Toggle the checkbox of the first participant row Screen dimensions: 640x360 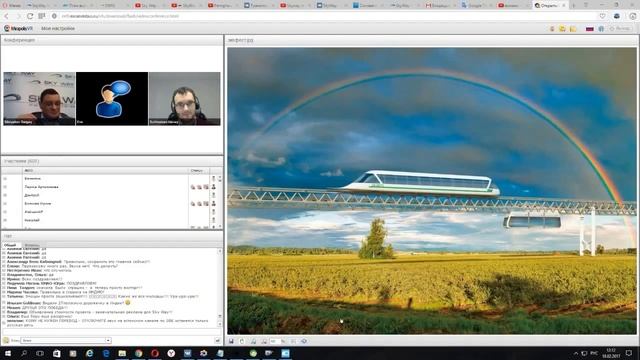pyautogui.click(x=5, y=178)
